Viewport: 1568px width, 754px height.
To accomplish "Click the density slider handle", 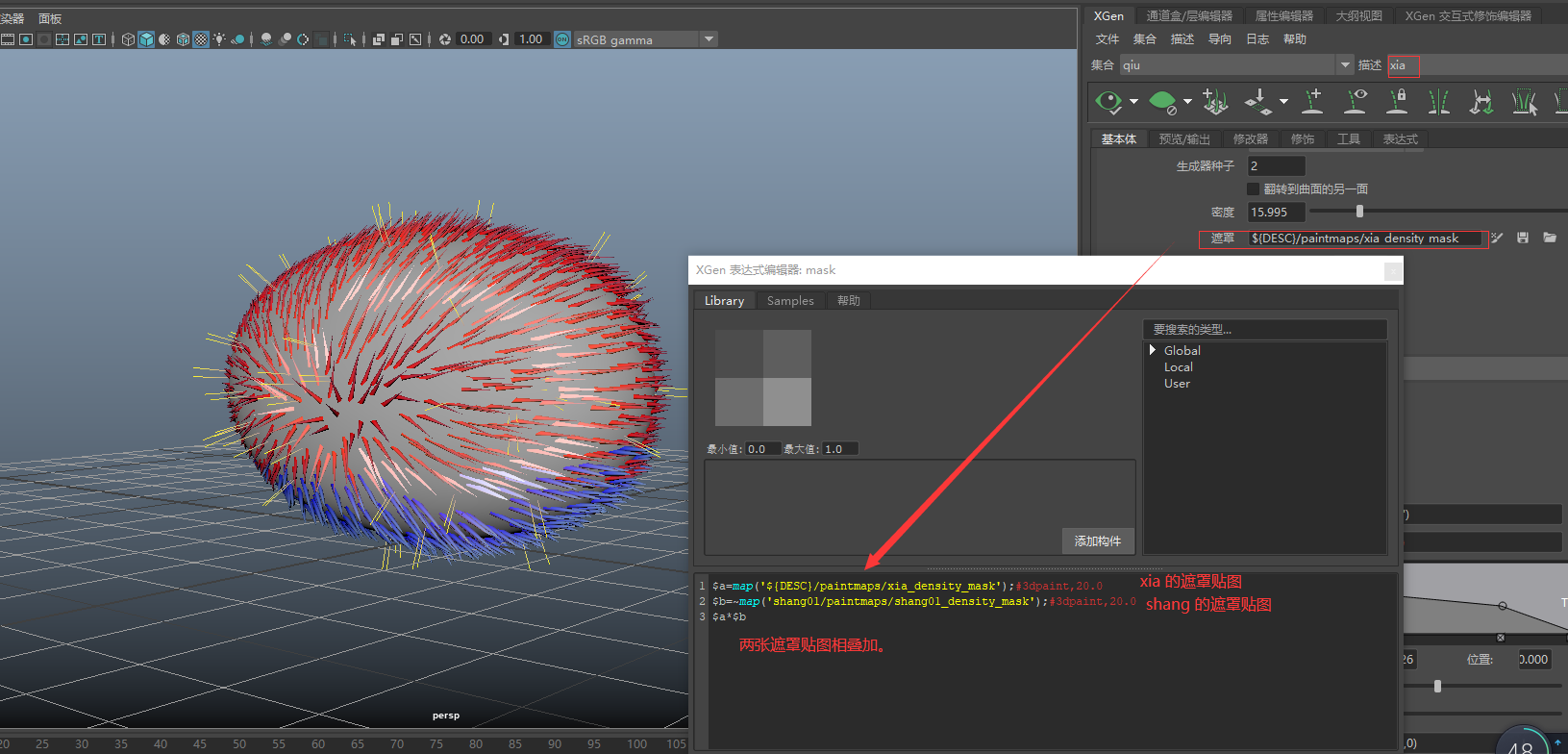I will (1359, 212).
